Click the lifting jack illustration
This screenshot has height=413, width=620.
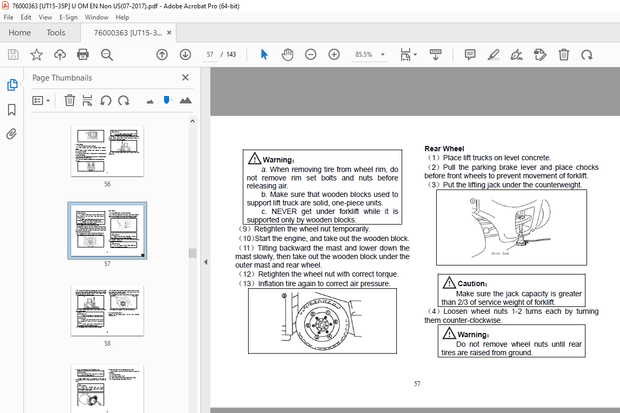click(511, 227)
